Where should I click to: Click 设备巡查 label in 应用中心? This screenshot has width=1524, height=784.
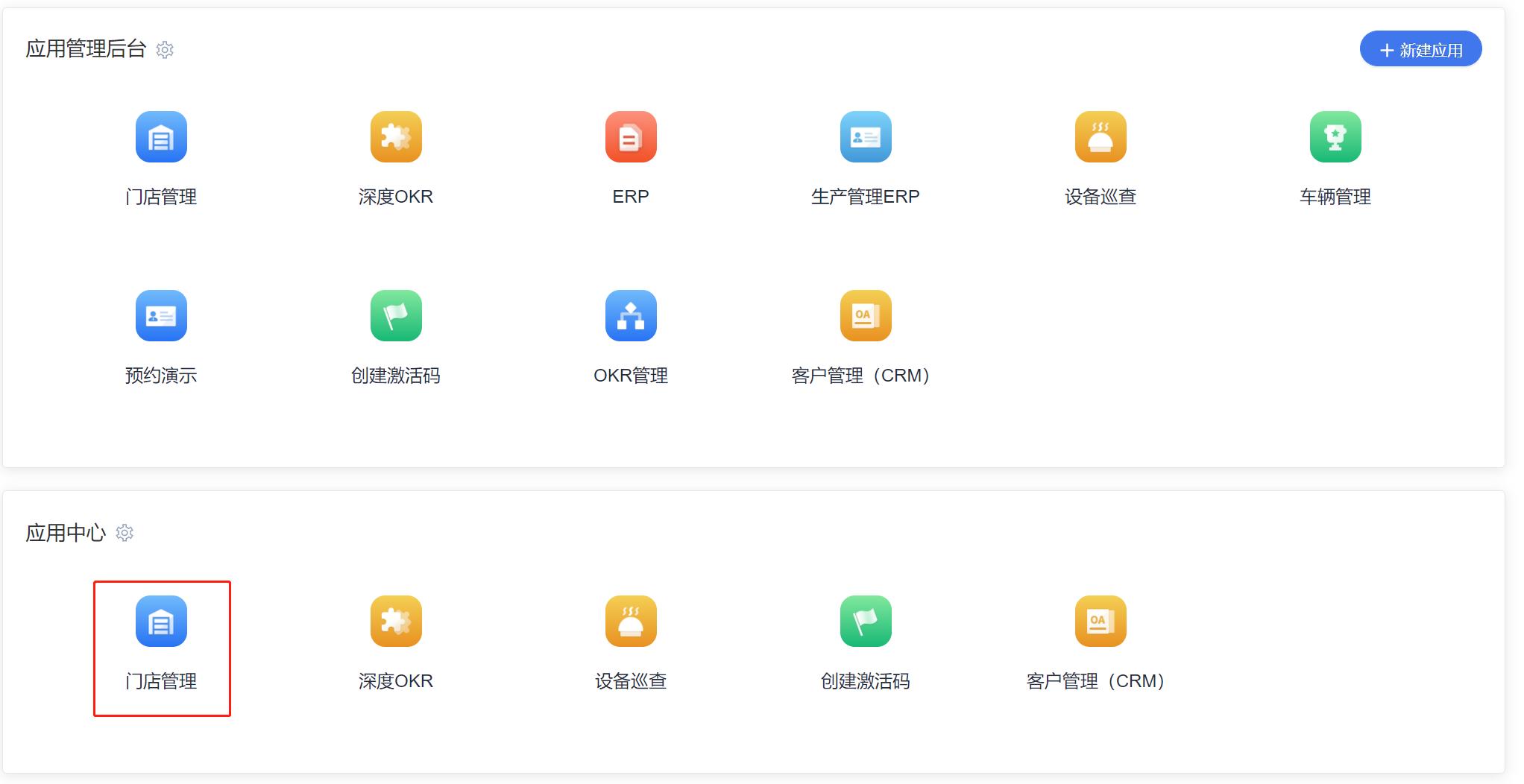(631, 681)
